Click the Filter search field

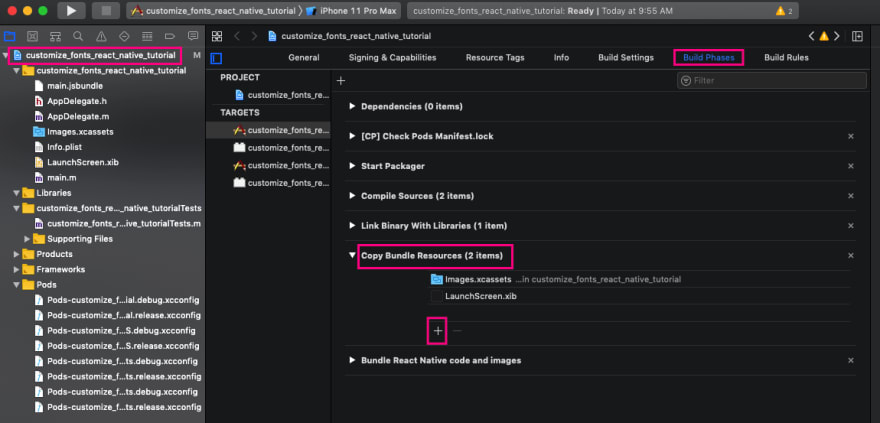pyautogui.click(x=772, y=81)
